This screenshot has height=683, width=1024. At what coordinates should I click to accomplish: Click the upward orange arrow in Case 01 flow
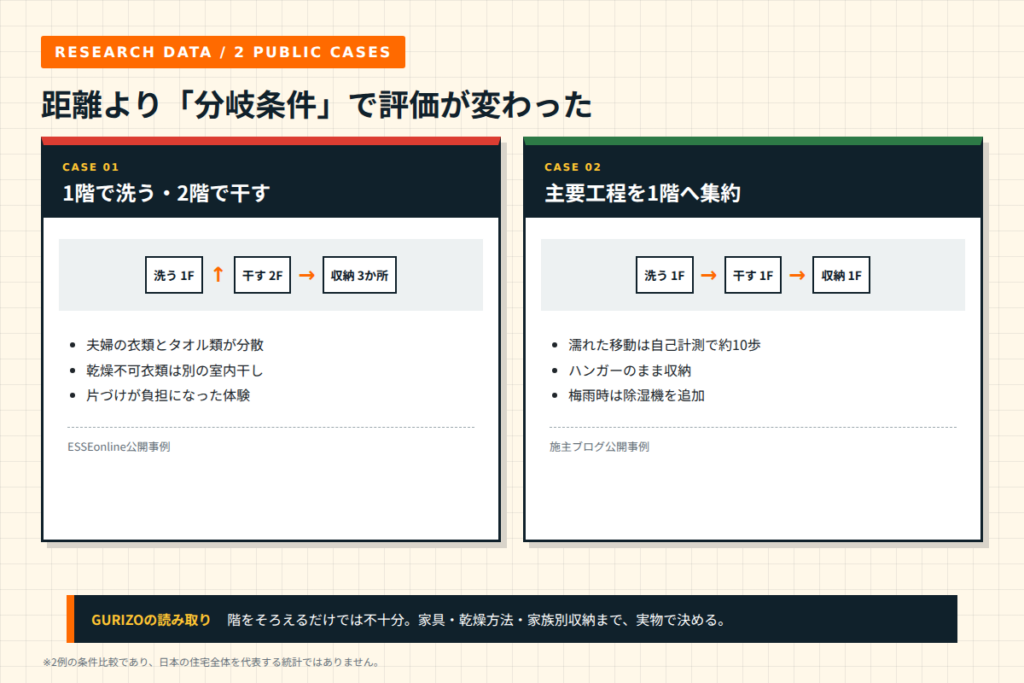click(218, 275)
